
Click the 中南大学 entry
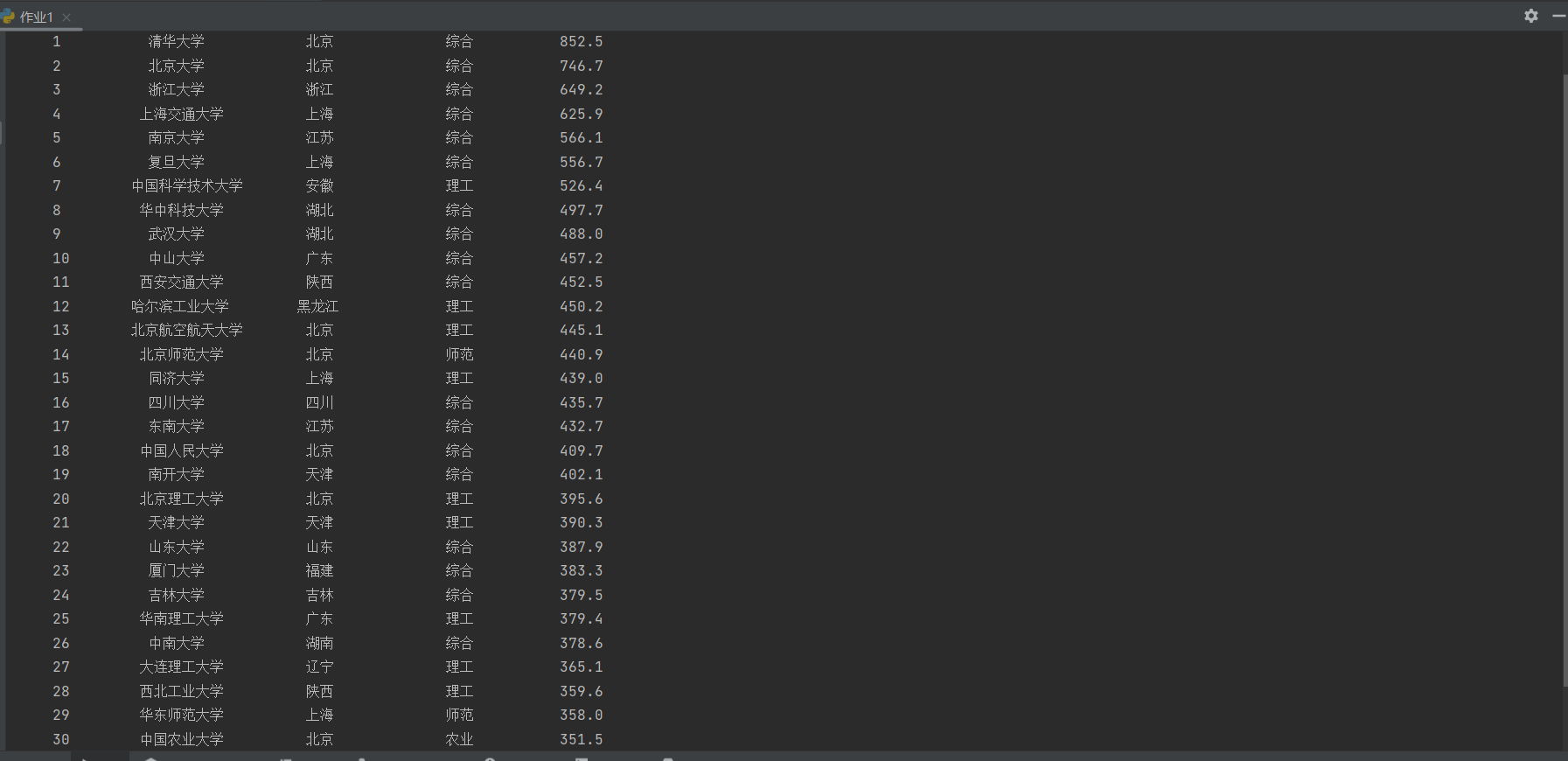(x=176, y=643)
